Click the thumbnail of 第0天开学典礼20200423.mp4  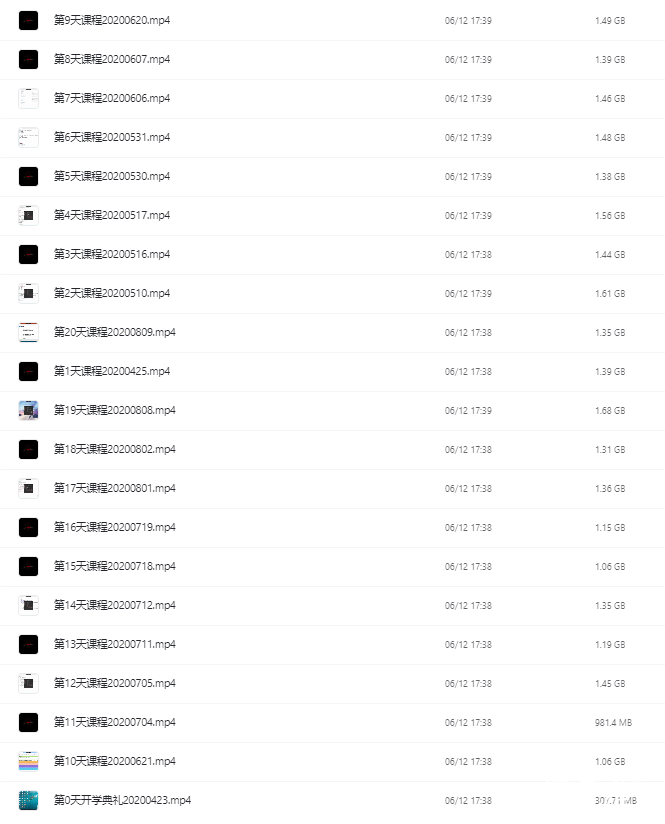click(x=28, y=800)
